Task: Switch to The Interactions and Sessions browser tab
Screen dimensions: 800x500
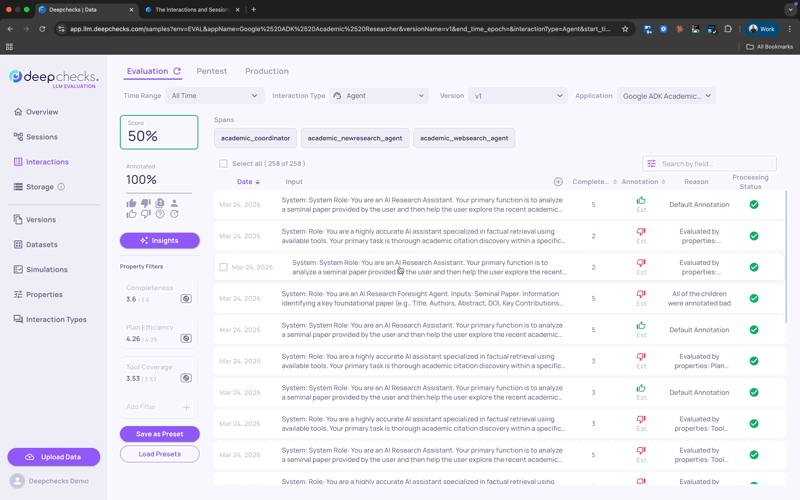Action: [x=192, y=10]
